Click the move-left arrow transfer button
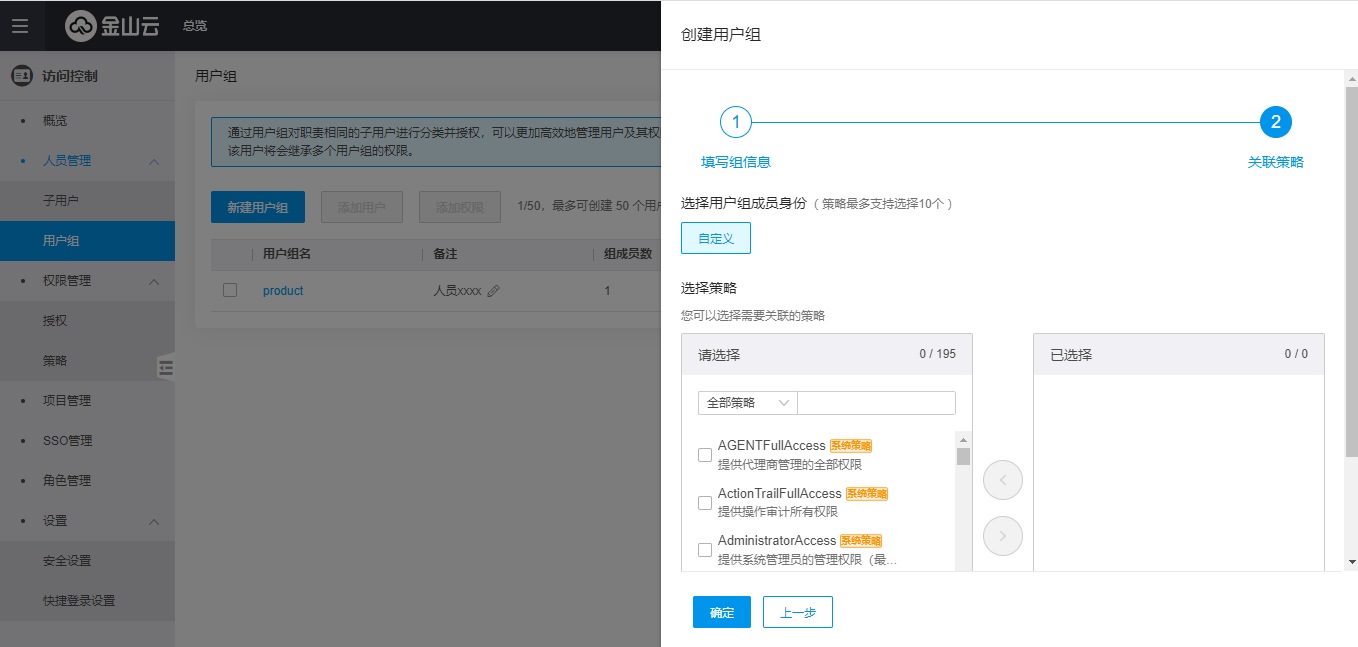This screenshot has height=647, width=1358. [x=1003, y=481]
